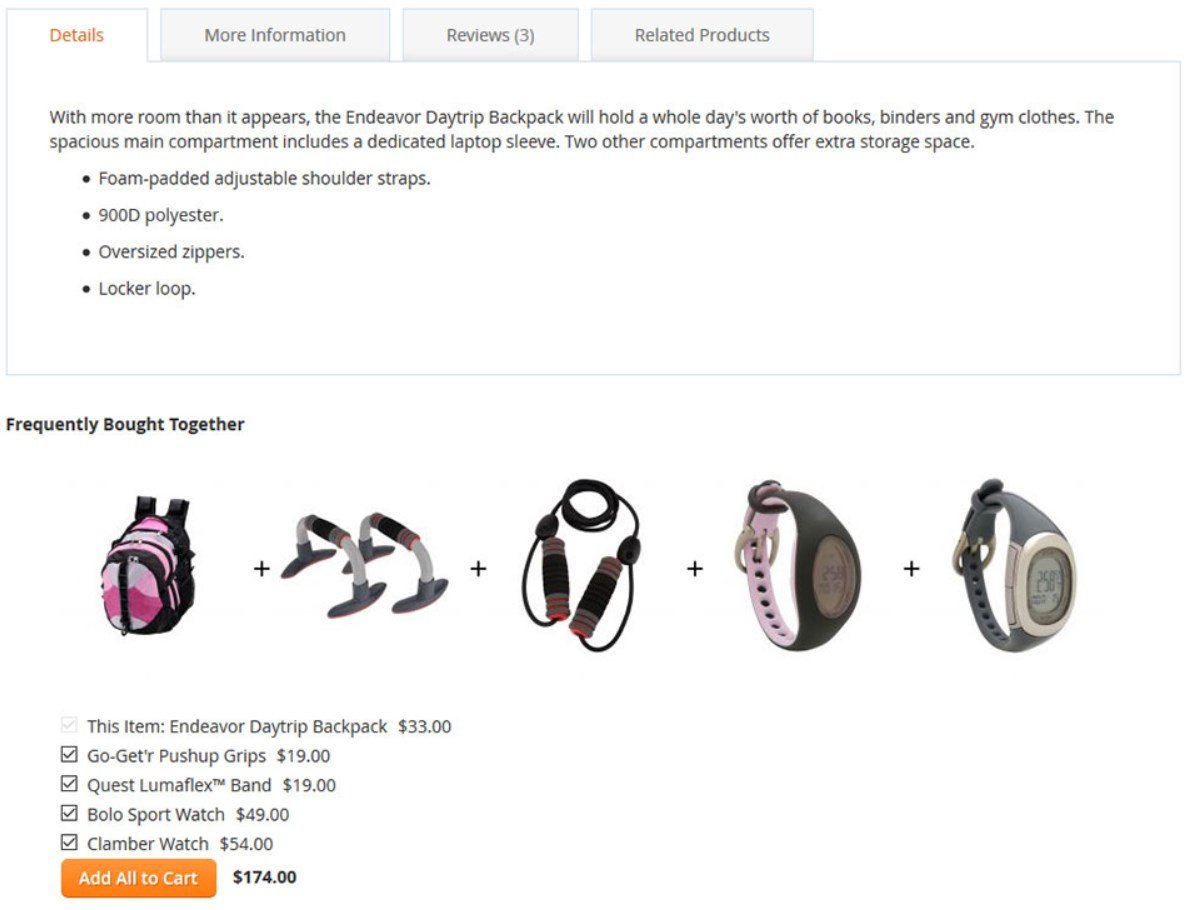Open the Go-Get'r Pushup Grips product link
Viewport: 1189px width, 910px height.
pyautogui.click(x=177, y=756)
